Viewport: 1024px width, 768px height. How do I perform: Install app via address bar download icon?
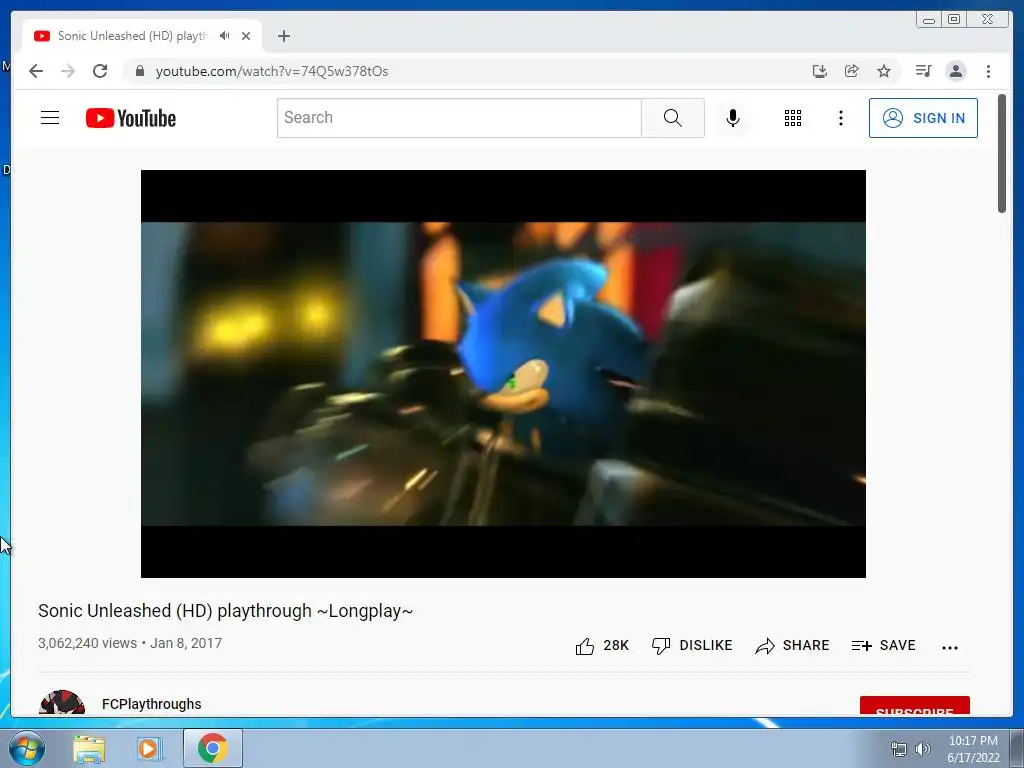(x=820, y=71)
